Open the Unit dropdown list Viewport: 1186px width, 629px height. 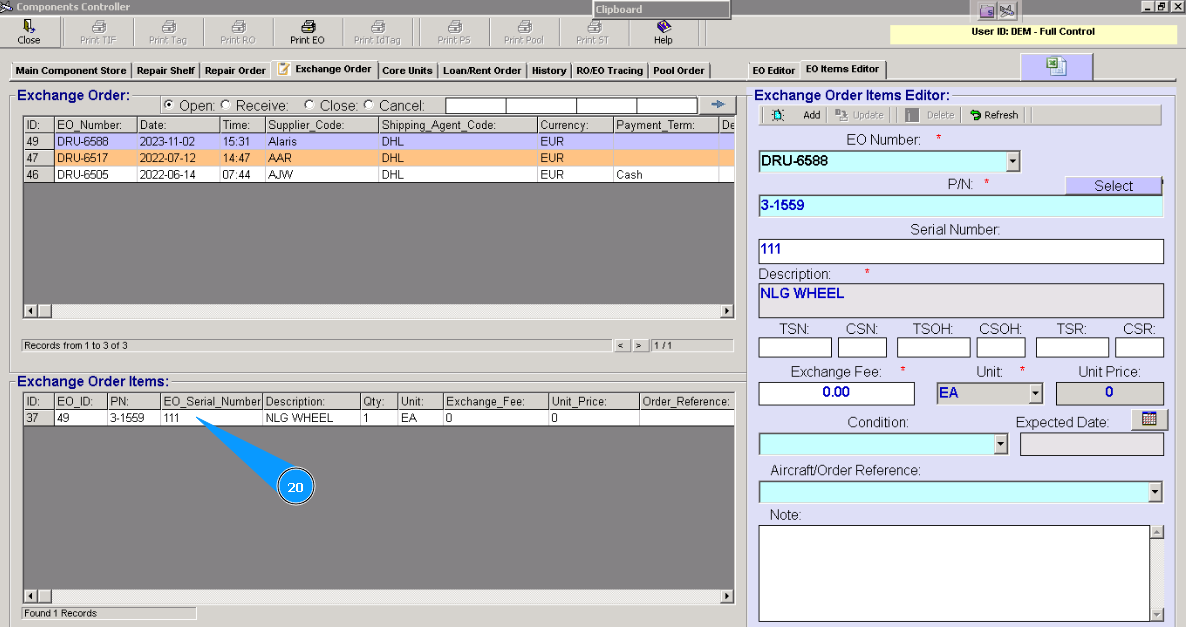click(1035, 393)
